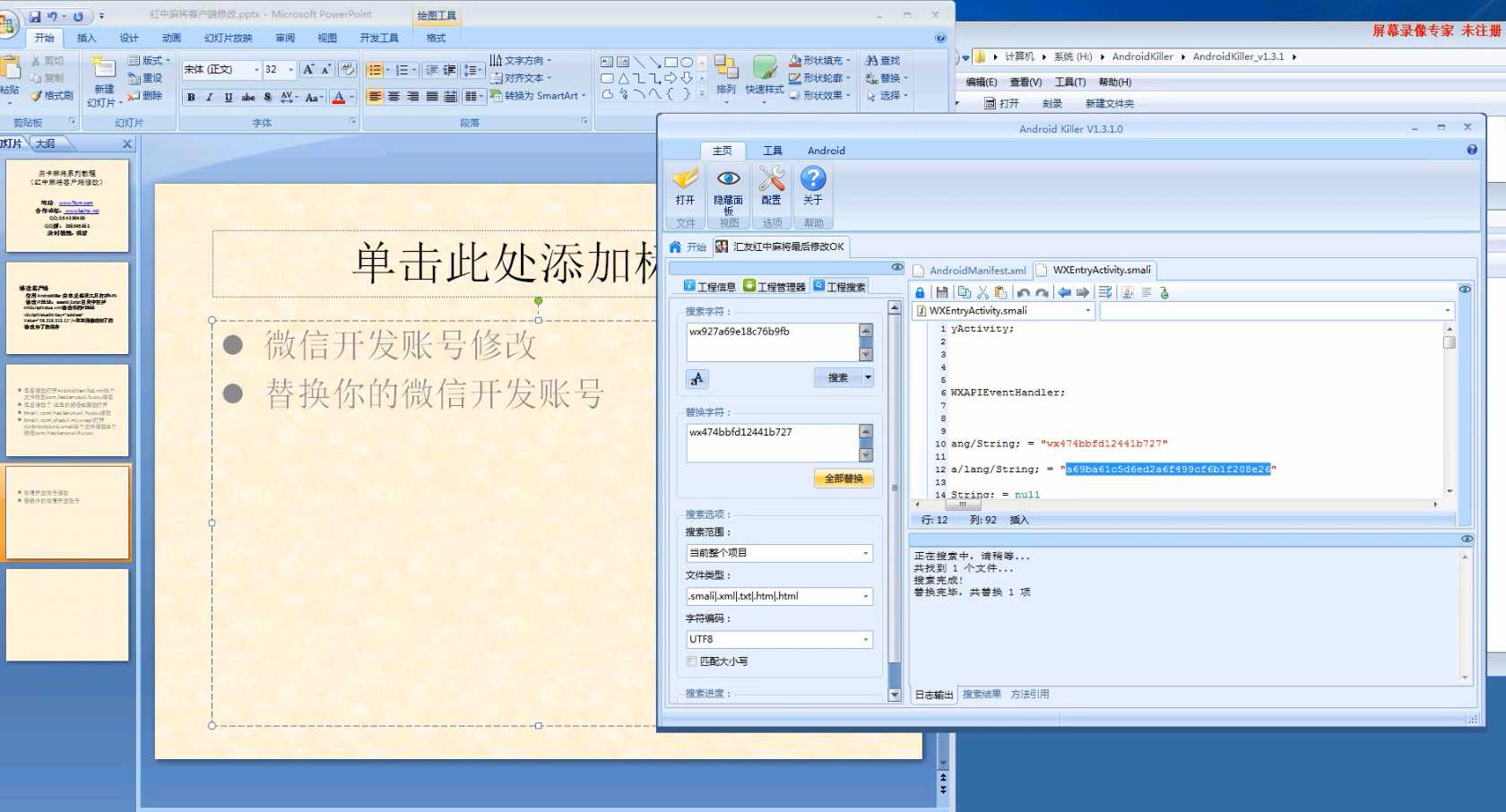Image resolution: width=1506 pixels, height=812 pixels.
Task: Click the Java coffee cup icon in the editor toolbar
Action: tap(1127, 292)
